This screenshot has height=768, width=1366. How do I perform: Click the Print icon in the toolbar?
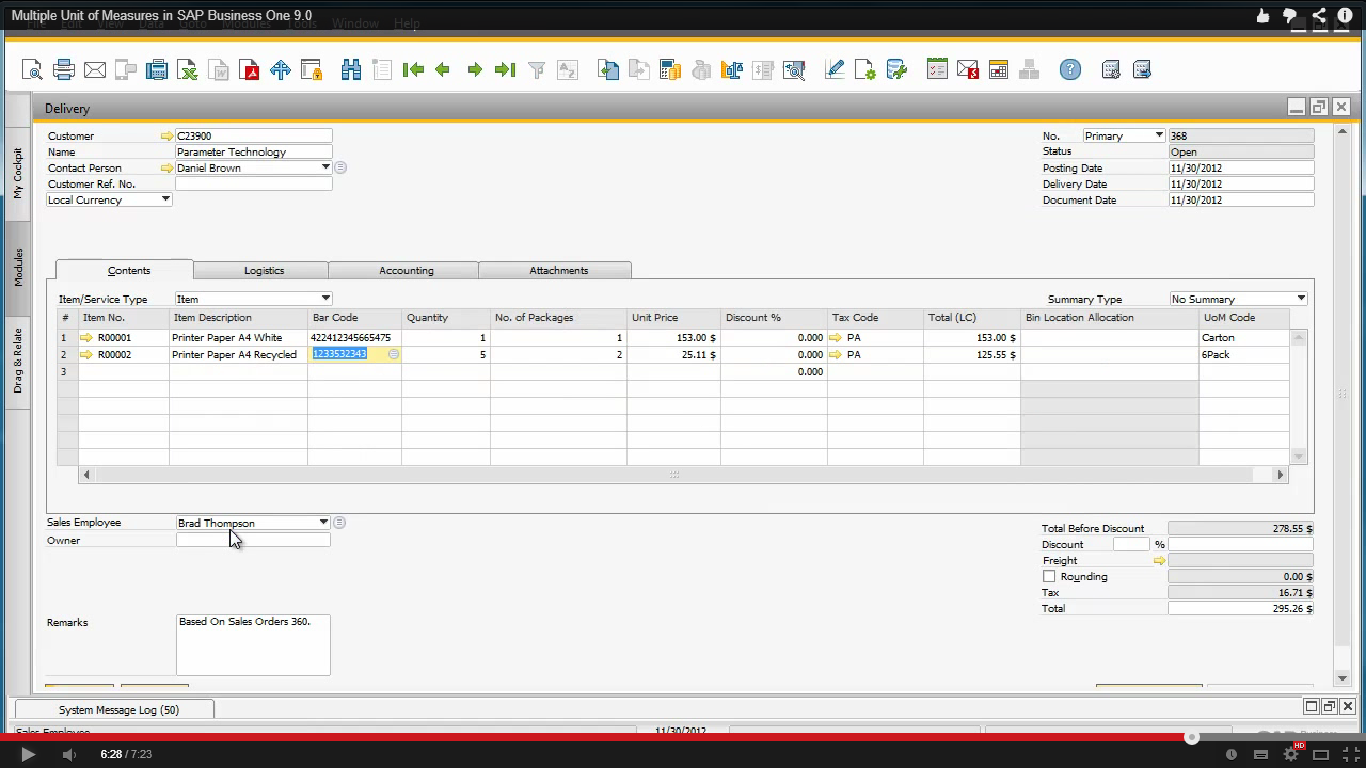coord(64,70)
